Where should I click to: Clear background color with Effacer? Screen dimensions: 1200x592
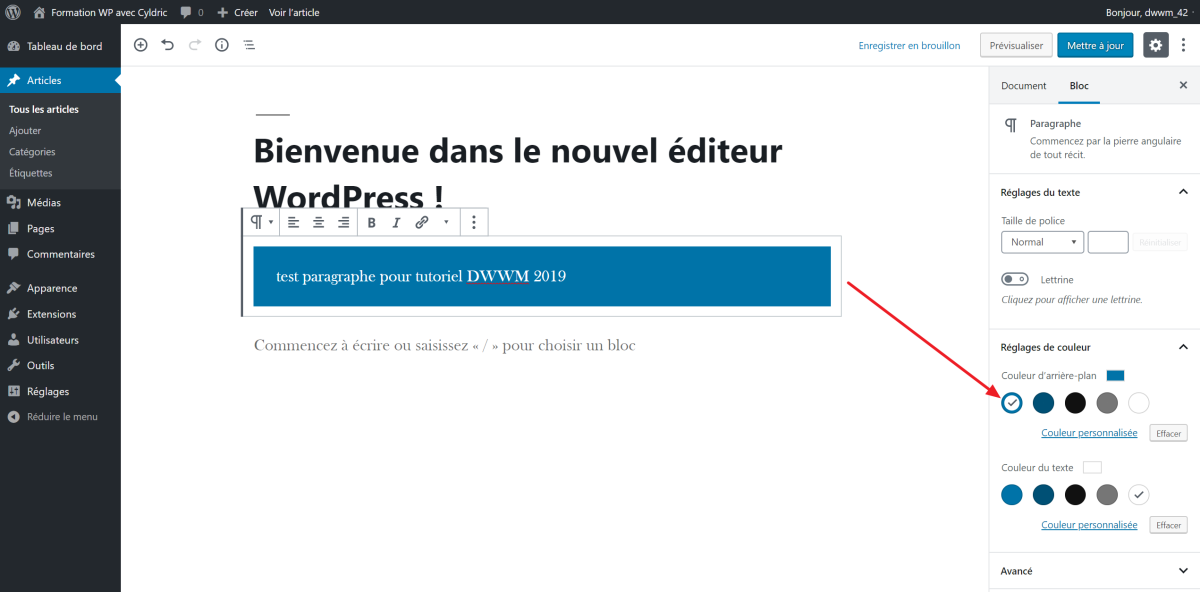(1168, 433)
